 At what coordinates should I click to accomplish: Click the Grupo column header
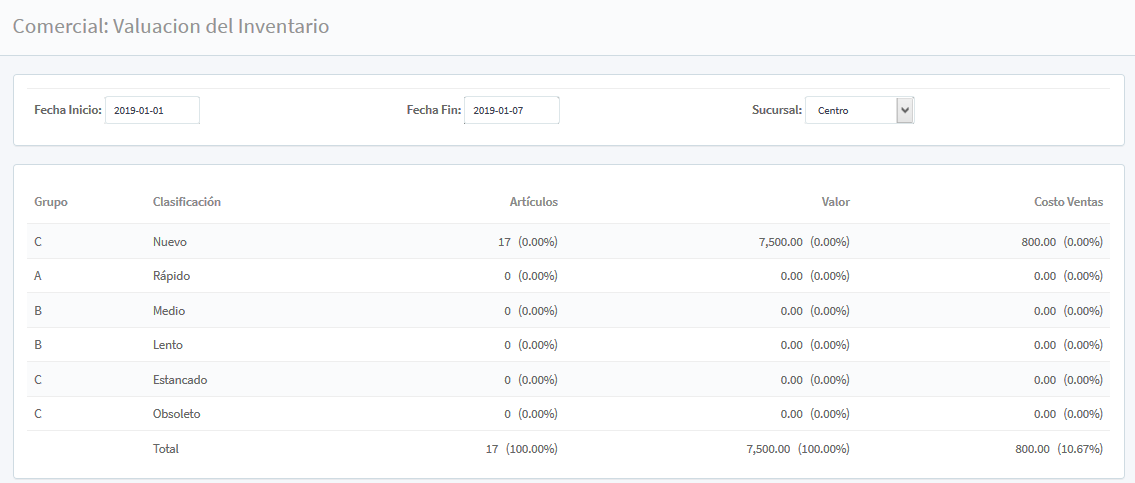point(51,202)
